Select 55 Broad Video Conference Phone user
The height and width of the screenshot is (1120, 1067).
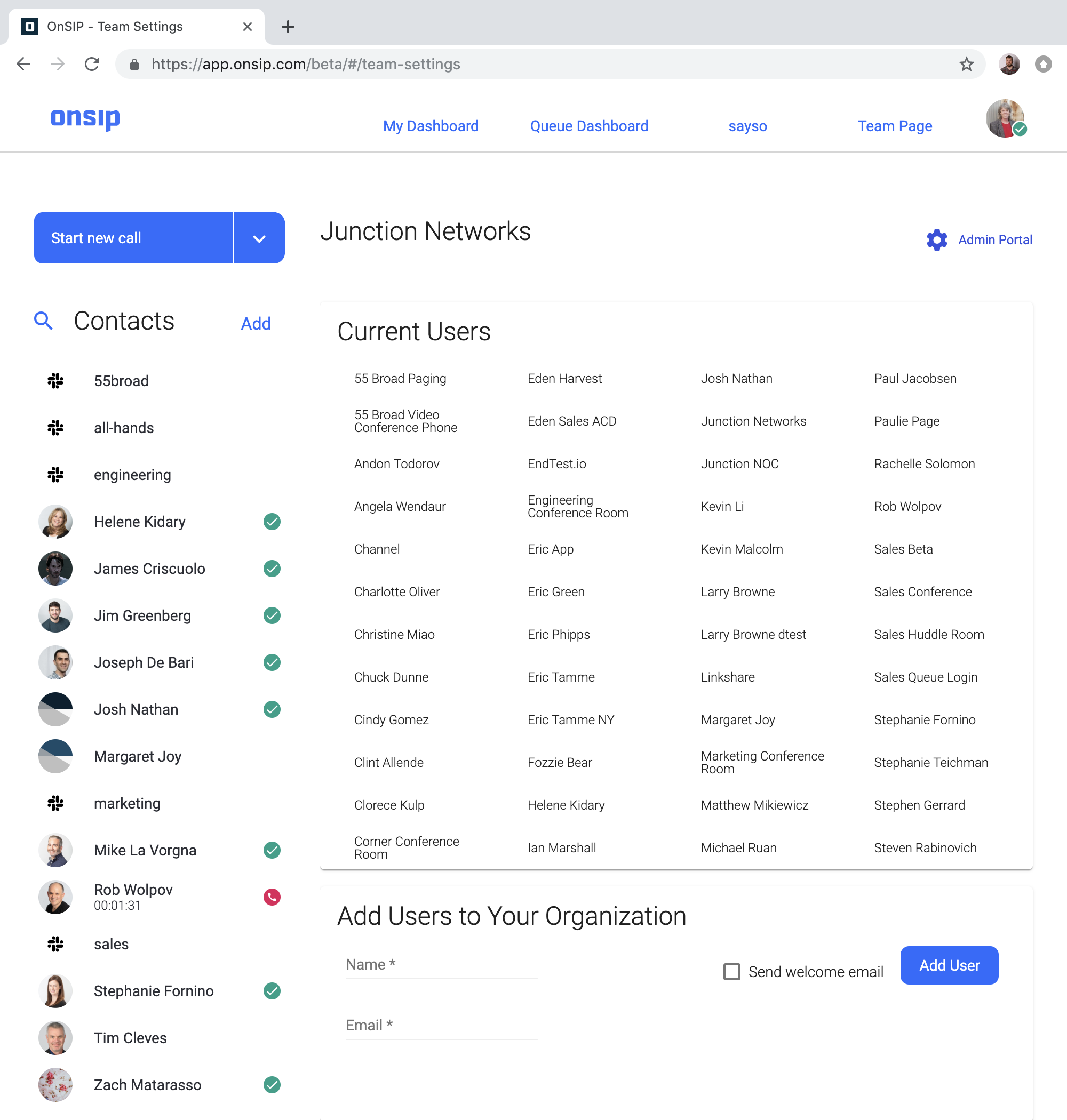[406, 421]
